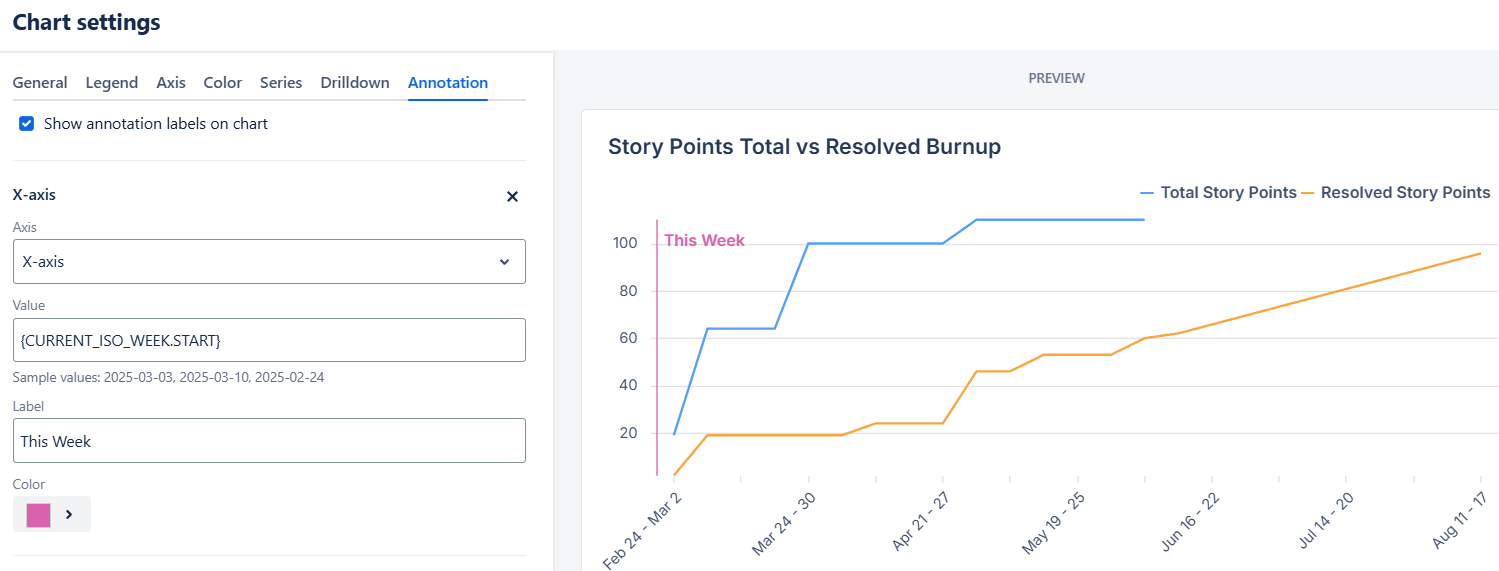Remove the X-axis annotation with the X icon
This screenshot has width=1499, height=571.
click(512, 196)
